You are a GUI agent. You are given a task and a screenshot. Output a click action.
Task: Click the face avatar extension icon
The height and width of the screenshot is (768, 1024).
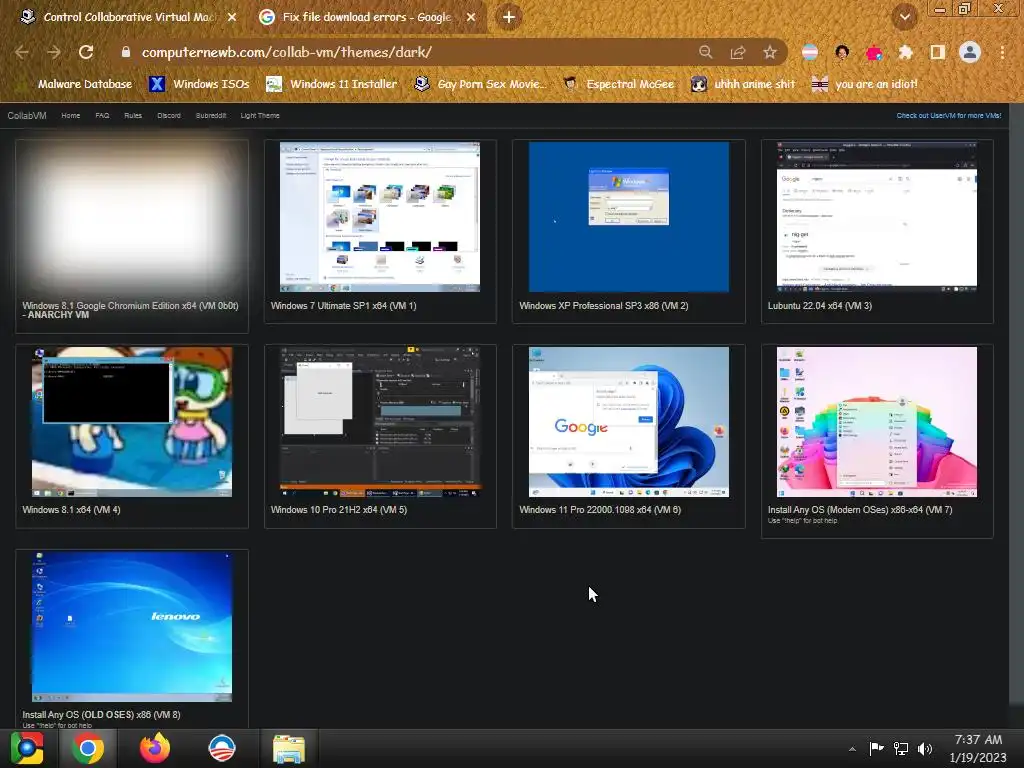click(842, 52)
